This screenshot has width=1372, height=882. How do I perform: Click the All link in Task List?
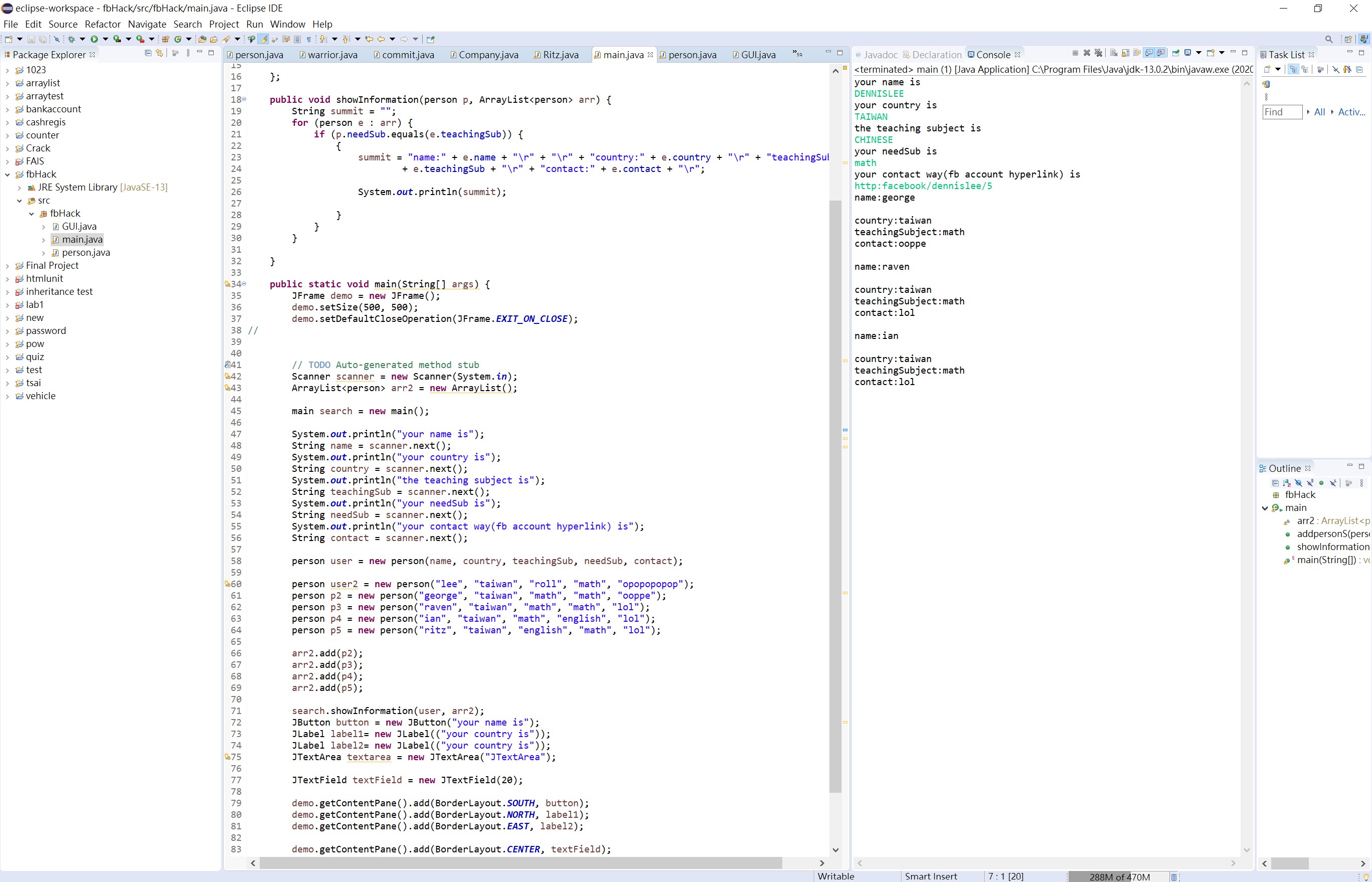[x=1319, y=112]
